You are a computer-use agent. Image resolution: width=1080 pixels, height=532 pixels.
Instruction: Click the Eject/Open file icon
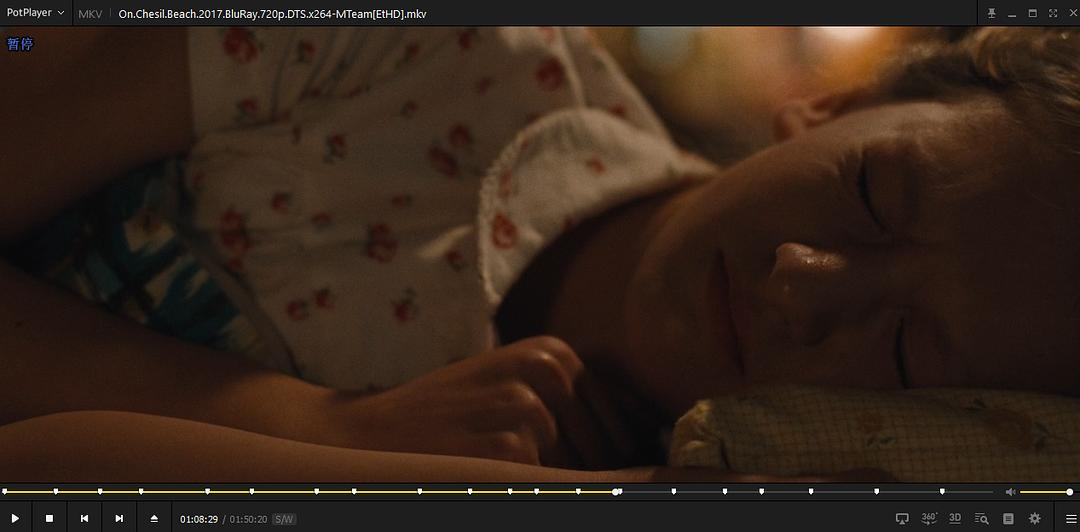point(154,518)
